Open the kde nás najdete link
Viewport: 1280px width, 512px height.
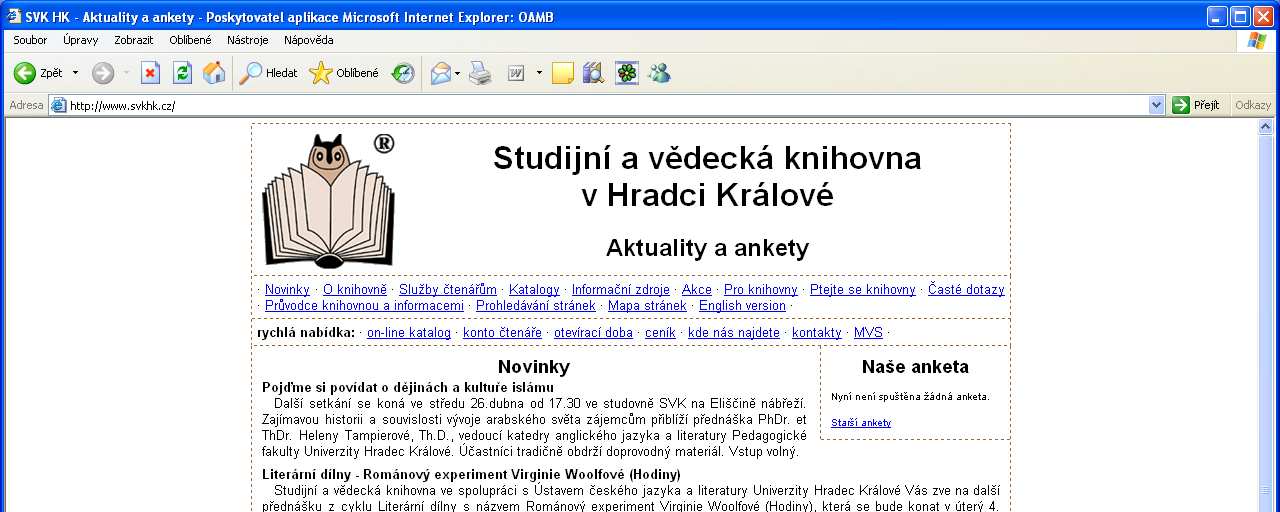pyautogui.click(x=734, y=333)
